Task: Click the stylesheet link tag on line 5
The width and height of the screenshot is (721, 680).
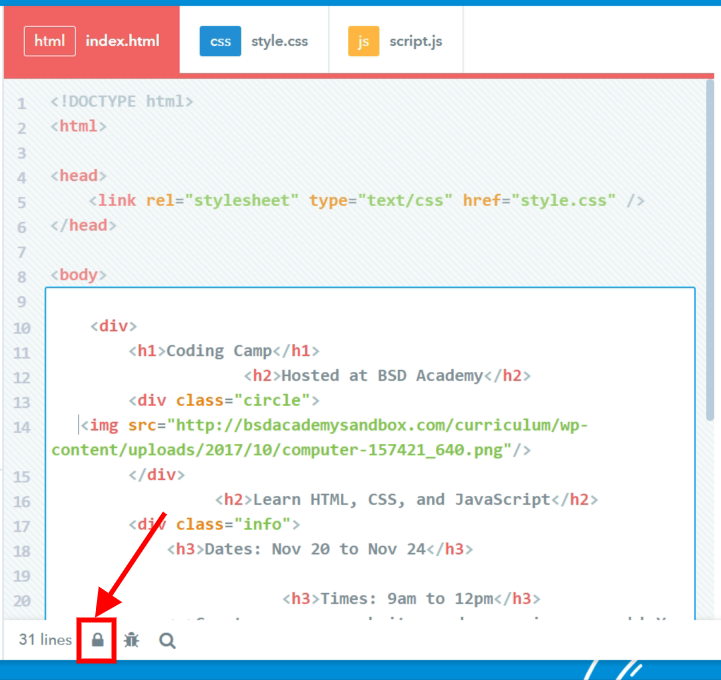Action: 366,200
